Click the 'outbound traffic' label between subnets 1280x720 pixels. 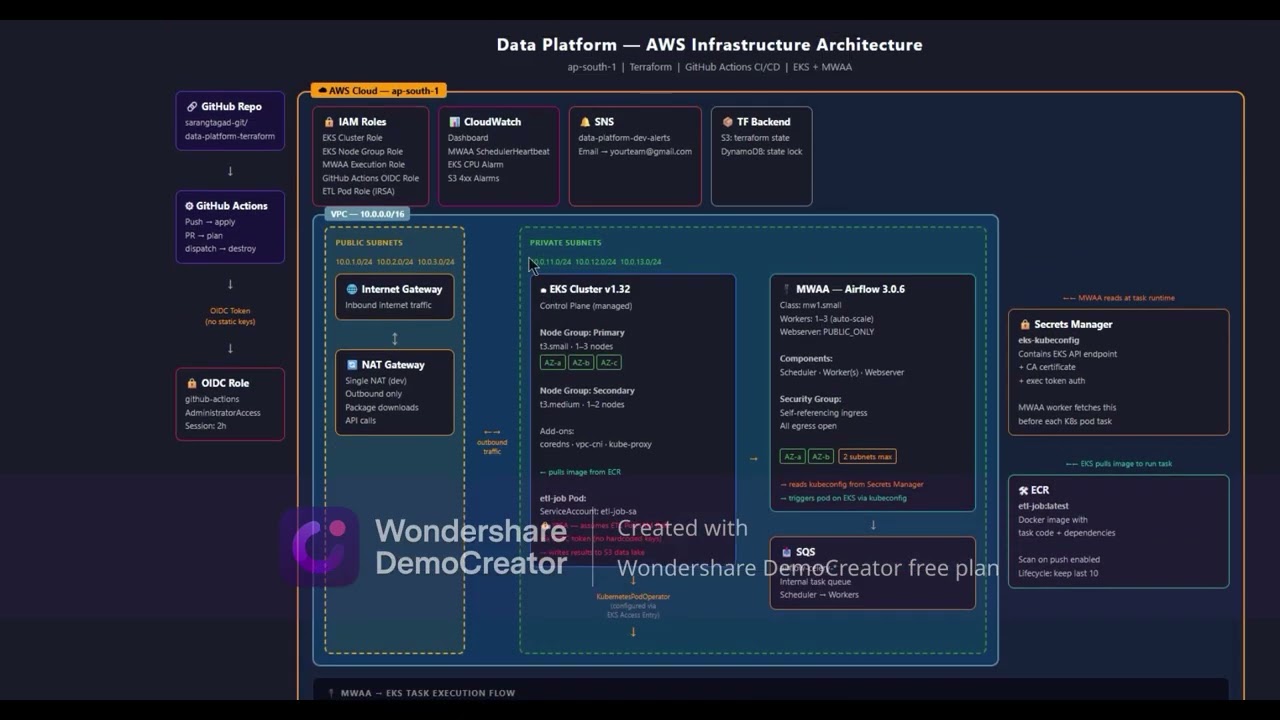point(492,447)
